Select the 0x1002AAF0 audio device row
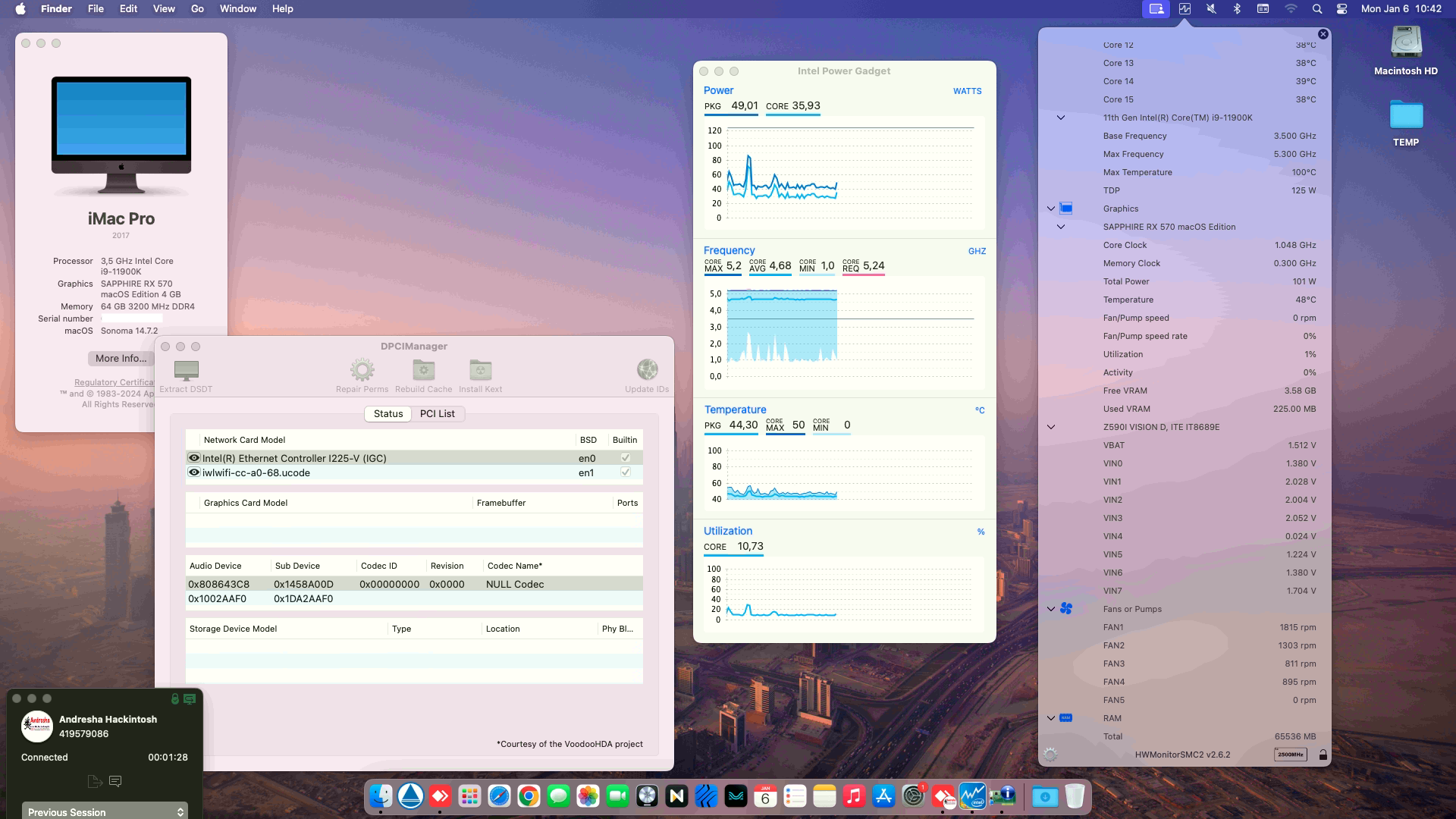 (414, 598)
